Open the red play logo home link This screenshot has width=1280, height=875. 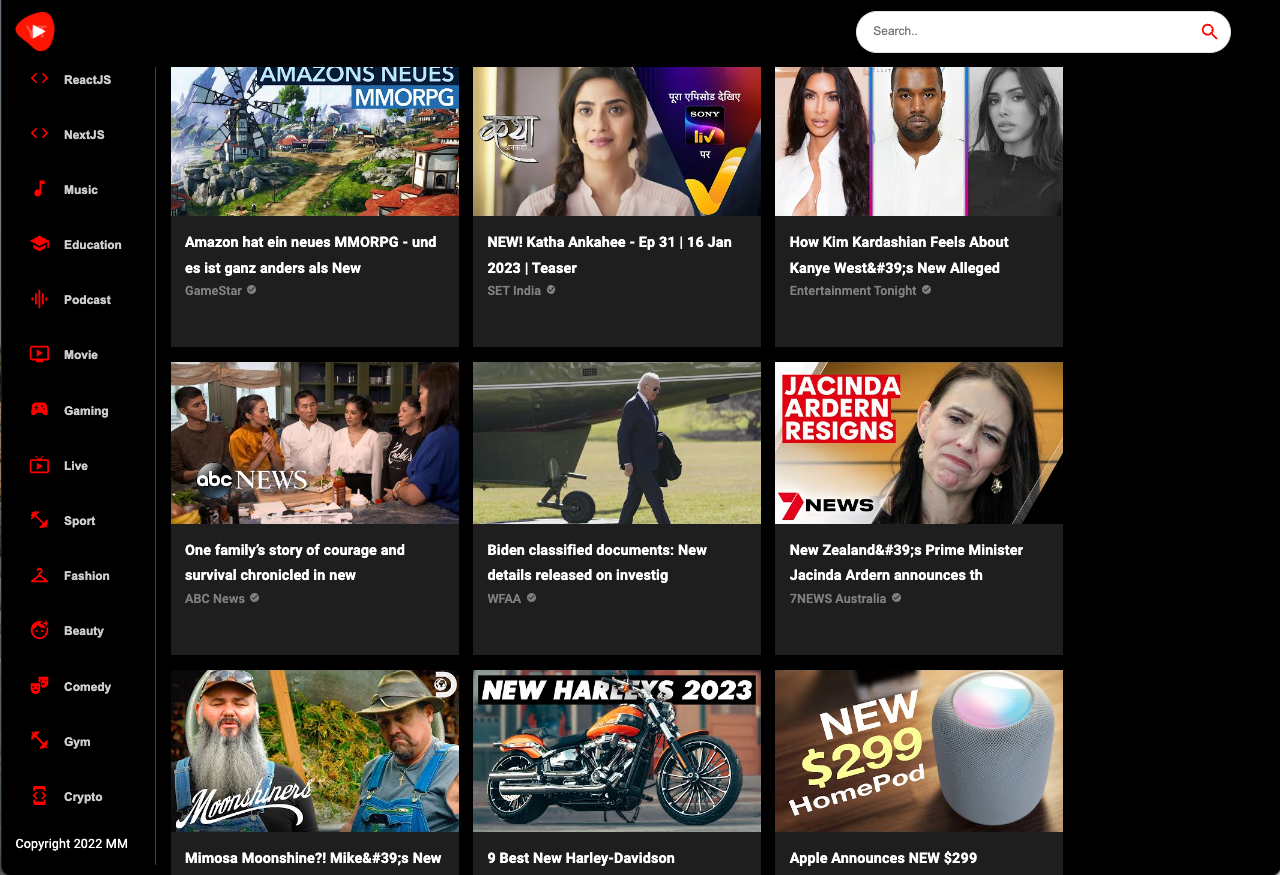(x=35, y=32)
